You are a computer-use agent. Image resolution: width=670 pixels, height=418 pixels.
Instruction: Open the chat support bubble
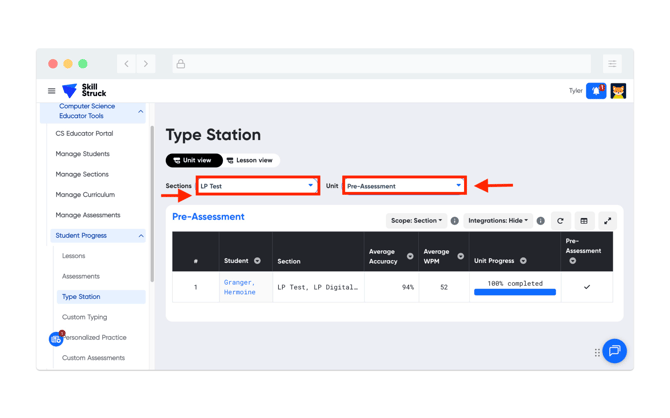[x=614, y=351]
